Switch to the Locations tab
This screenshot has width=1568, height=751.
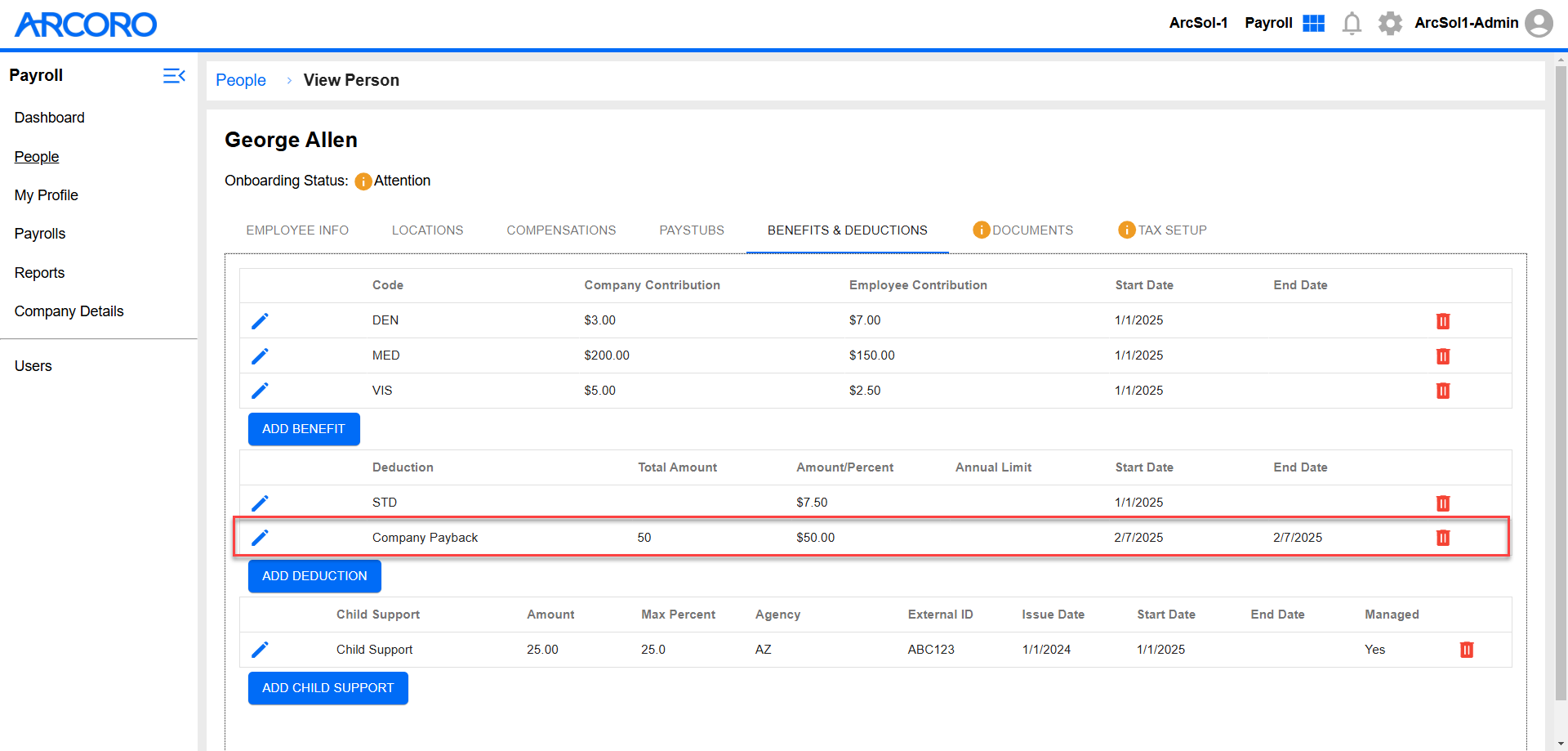coord(427,230)
